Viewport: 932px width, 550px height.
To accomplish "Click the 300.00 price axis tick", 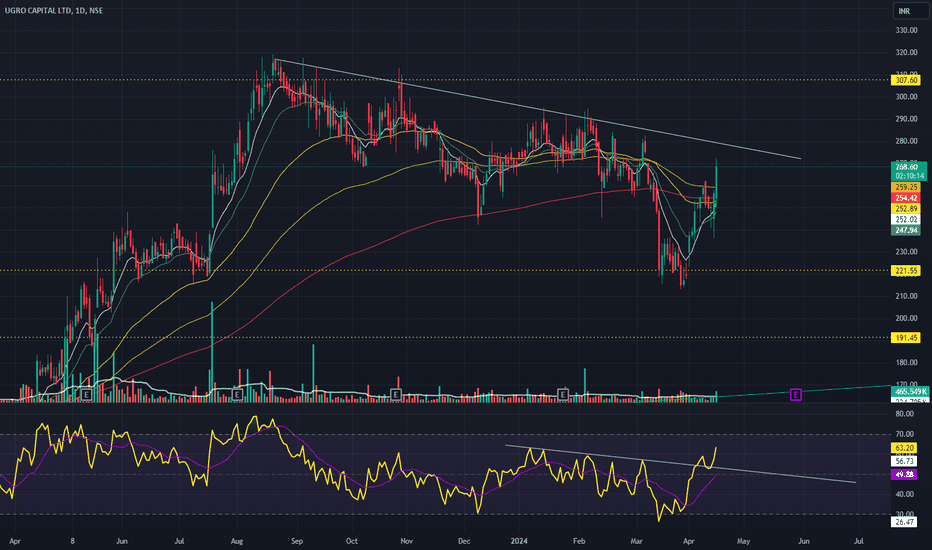I will (906, 97).
